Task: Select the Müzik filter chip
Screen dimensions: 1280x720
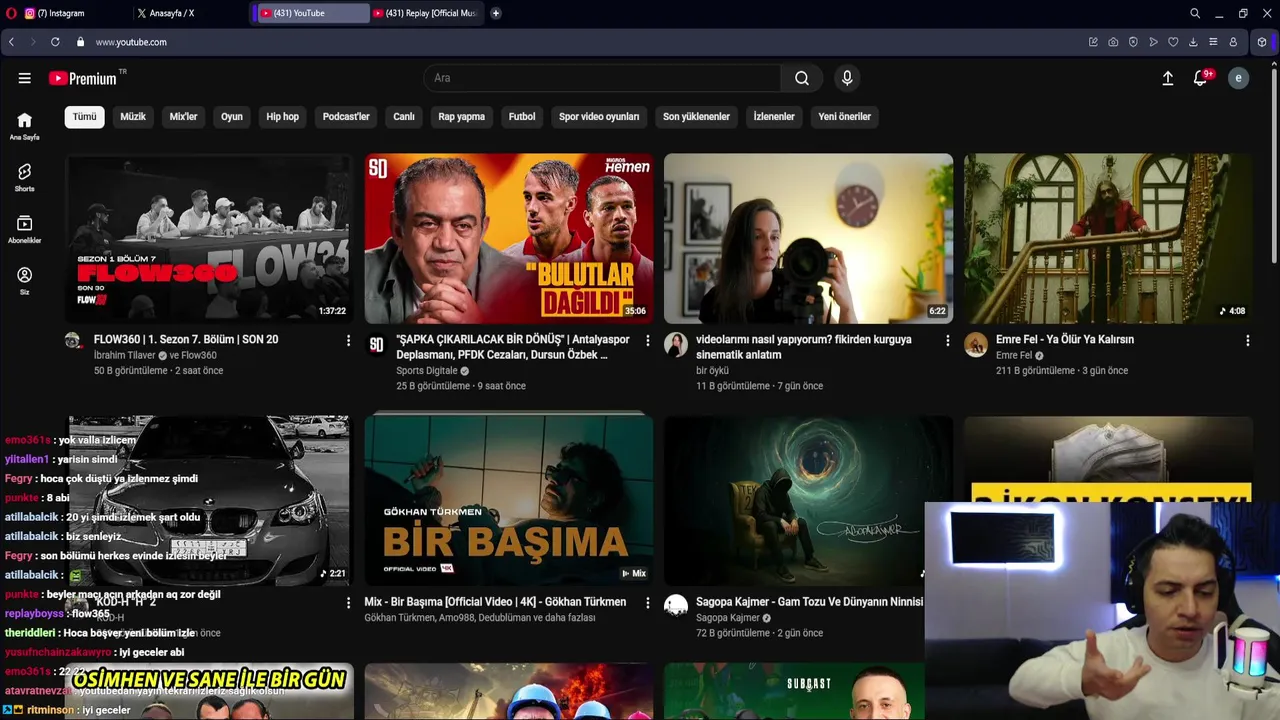Action: pos(133,116)
